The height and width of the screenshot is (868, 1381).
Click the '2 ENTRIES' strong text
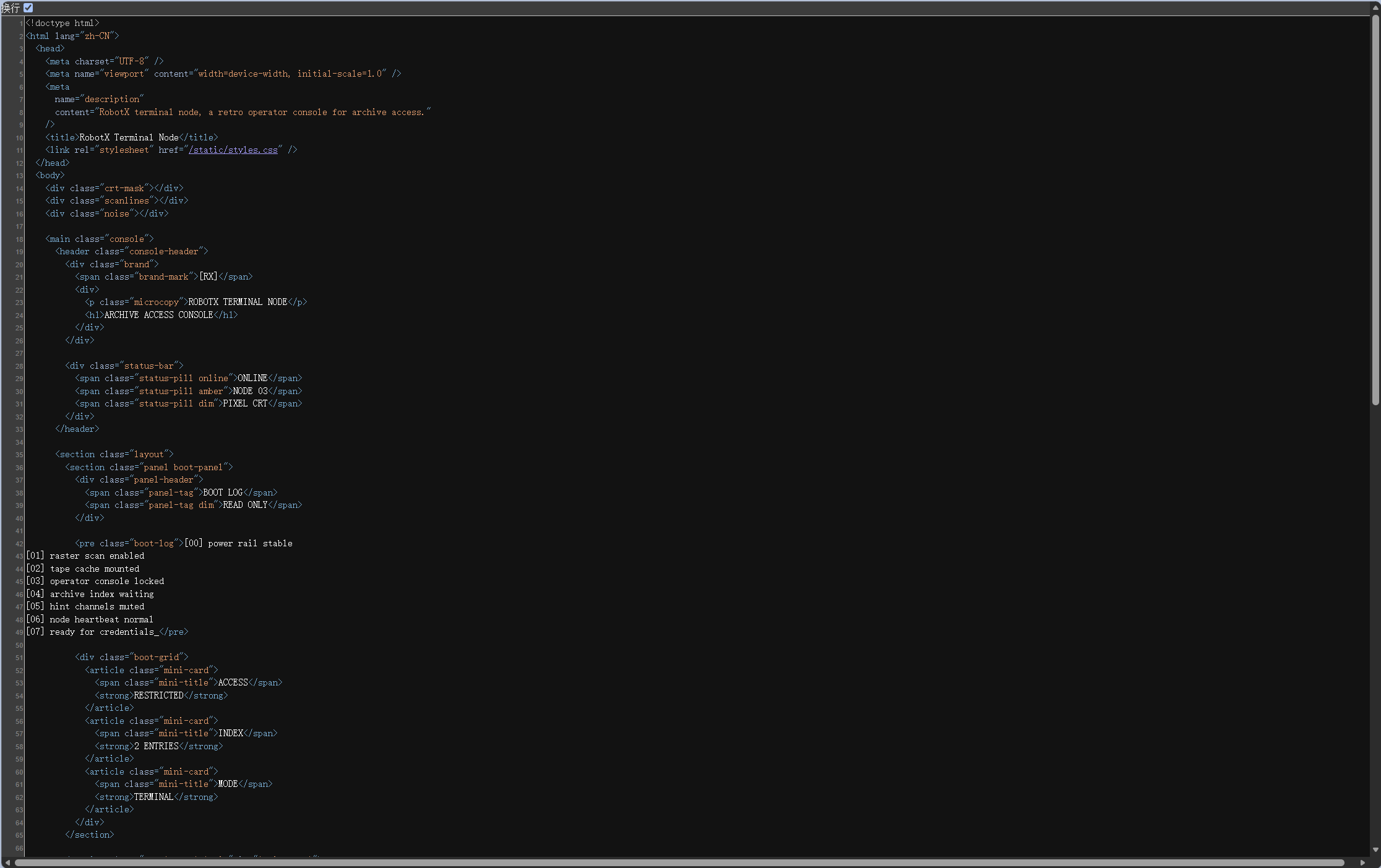pos(156,746)
